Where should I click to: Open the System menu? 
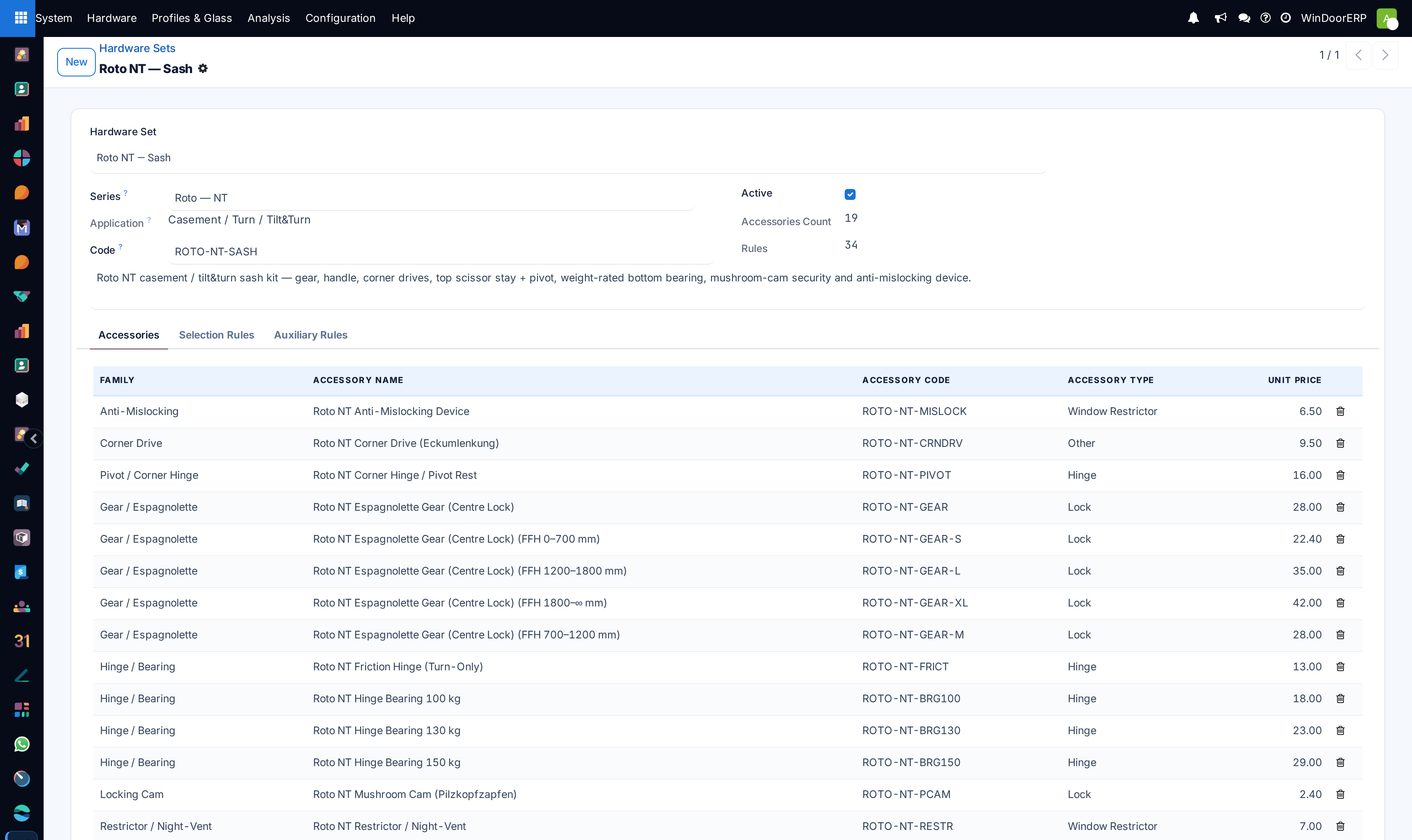[54, 18]
